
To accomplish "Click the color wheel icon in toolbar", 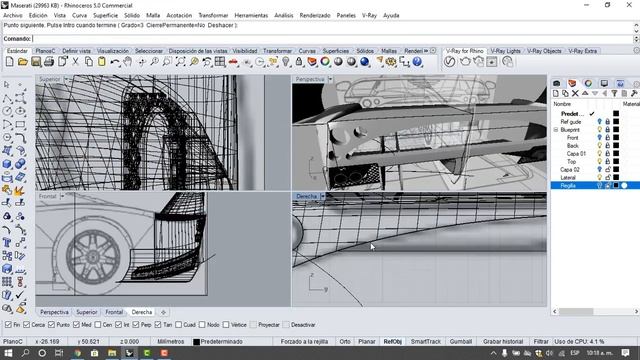I will click(325, 62).
